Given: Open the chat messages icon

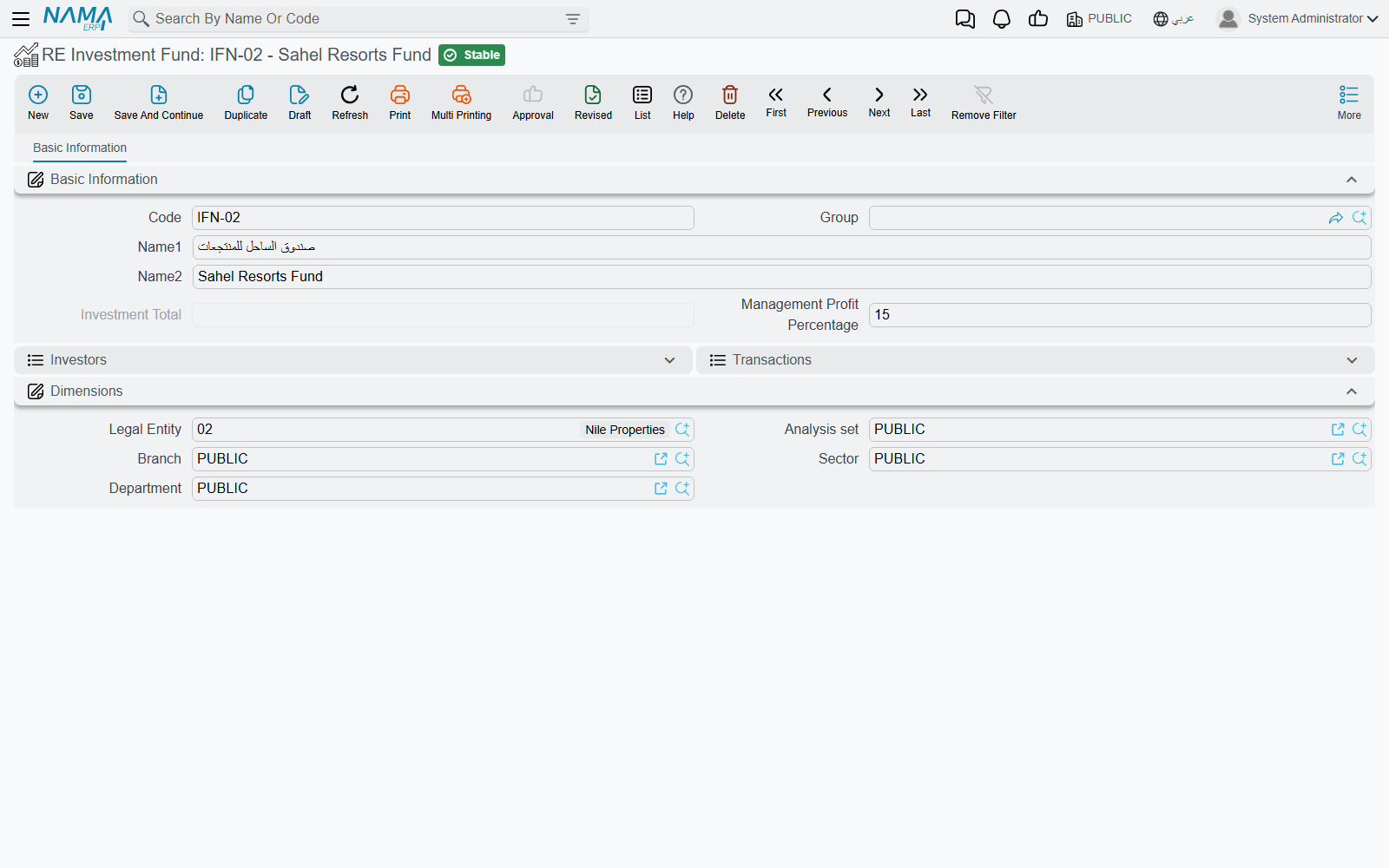Looking at the screenshot, I should click(x=965, y=19).
